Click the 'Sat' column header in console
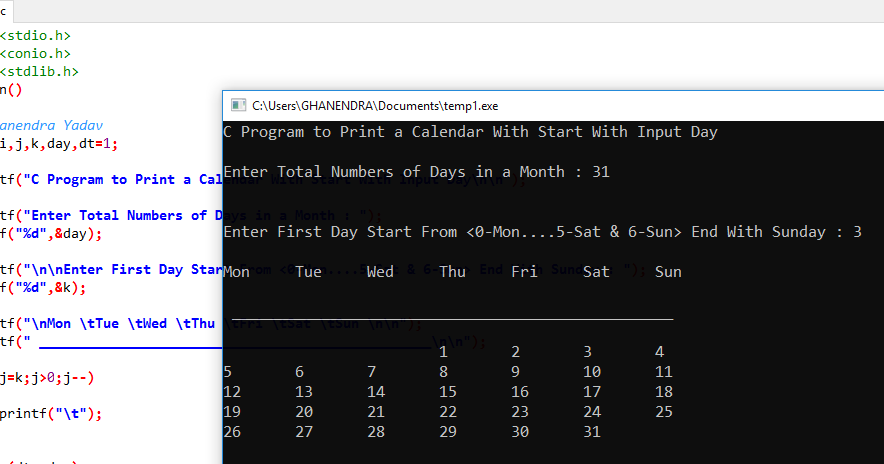This screenshot has height=464, width=884. 596,272
